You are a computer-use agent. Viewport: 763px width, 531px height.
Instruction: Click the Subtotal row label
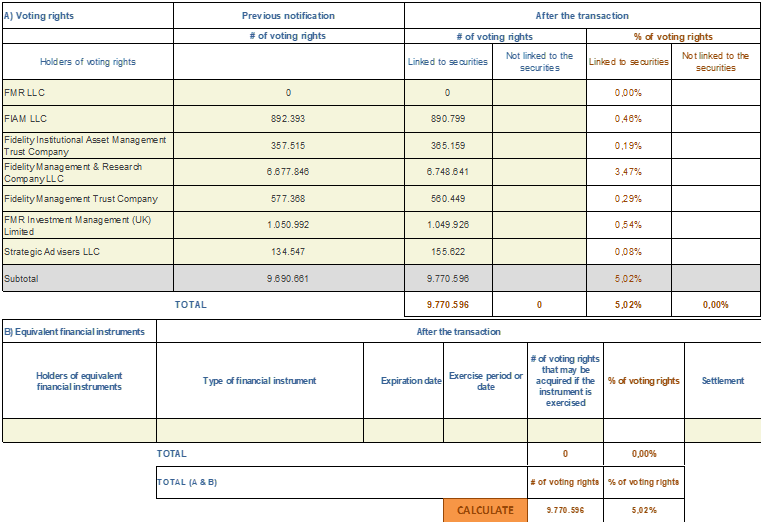[x=21, y=279]
